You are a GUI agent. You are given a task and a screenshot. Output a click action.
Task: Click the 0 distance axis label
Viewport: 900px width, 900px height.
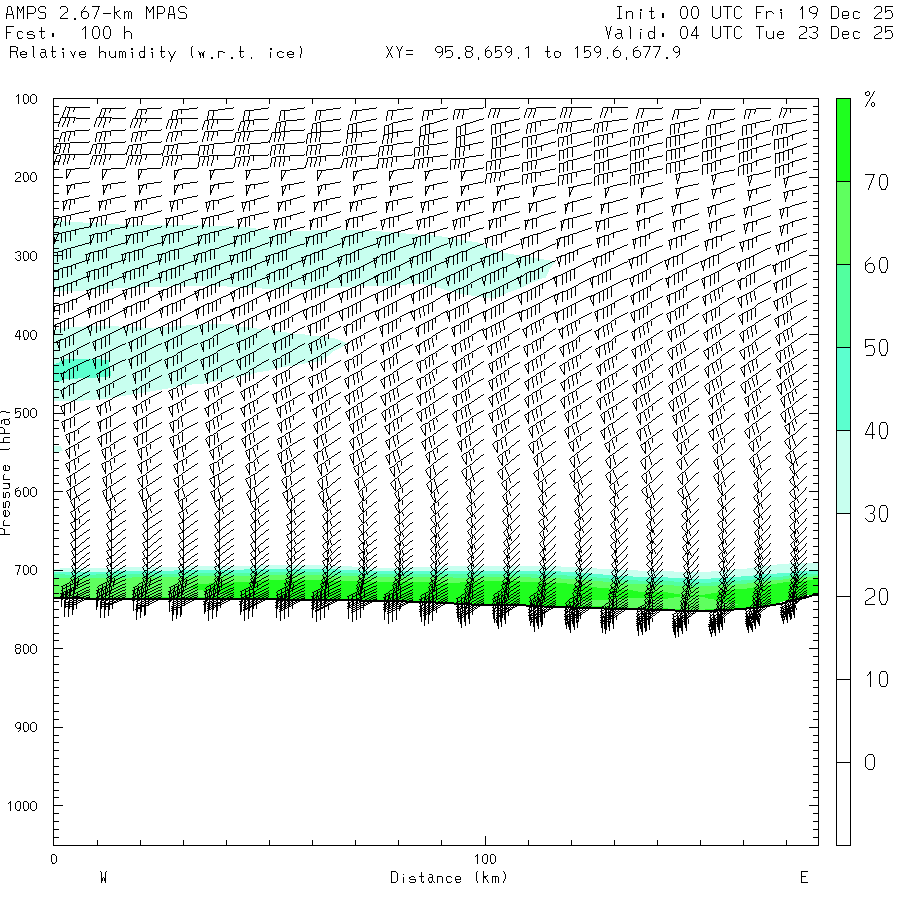point(54,859)
